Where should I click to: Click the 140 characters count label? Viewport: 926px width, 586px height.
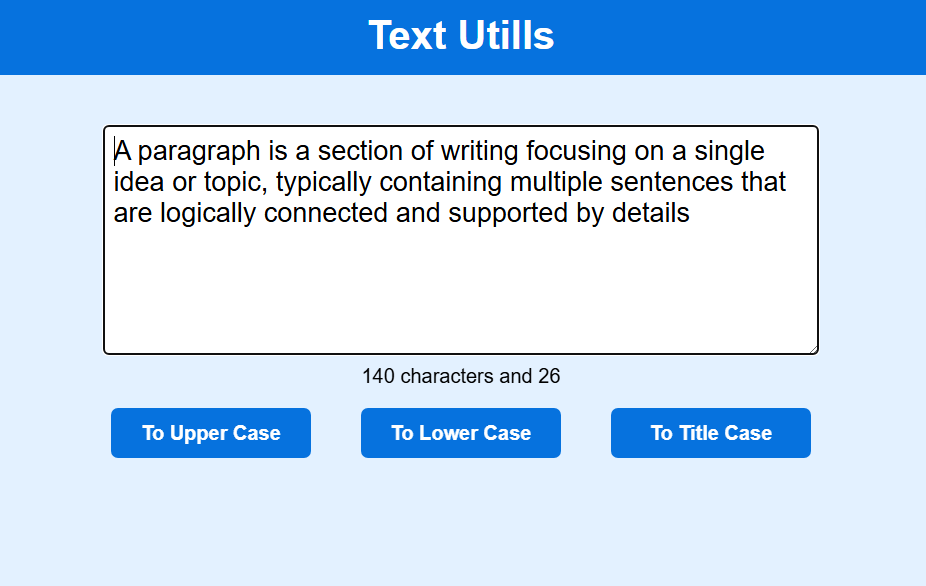pos(461,377)
